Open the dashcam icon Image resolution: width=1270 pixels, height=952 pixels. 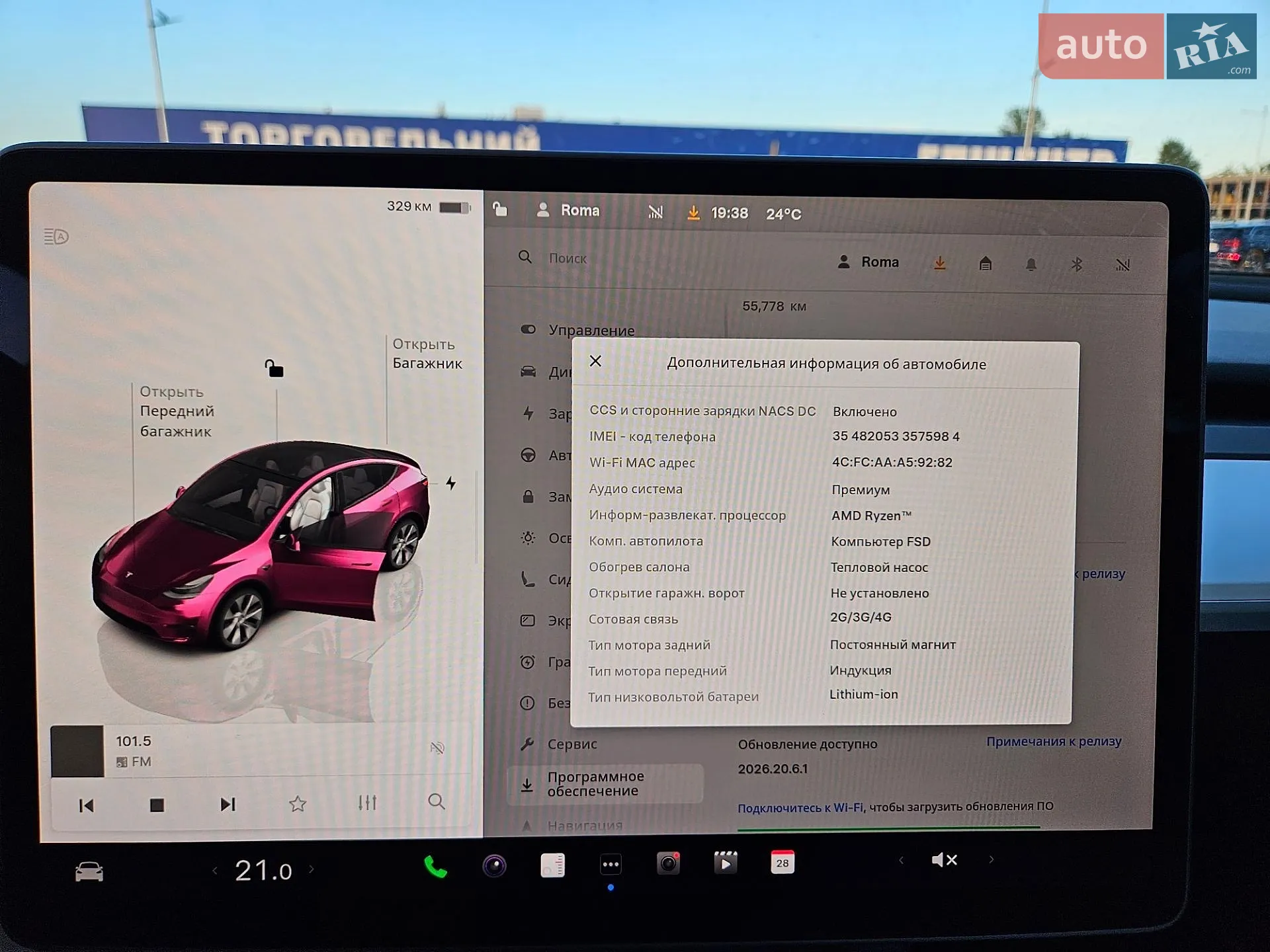pyautogui.click(x=668, y=863)
